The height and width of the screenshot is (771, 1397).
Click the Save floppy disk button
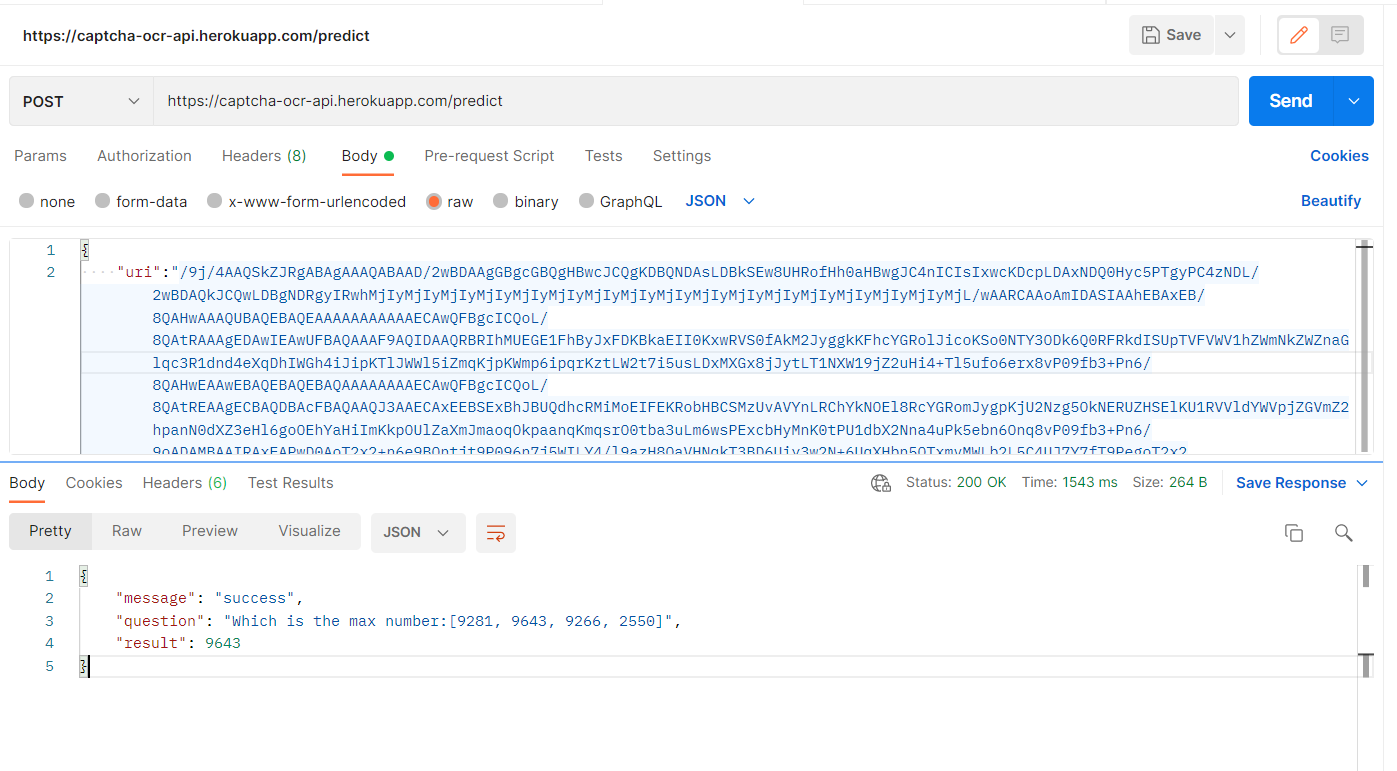point(1171,35)
